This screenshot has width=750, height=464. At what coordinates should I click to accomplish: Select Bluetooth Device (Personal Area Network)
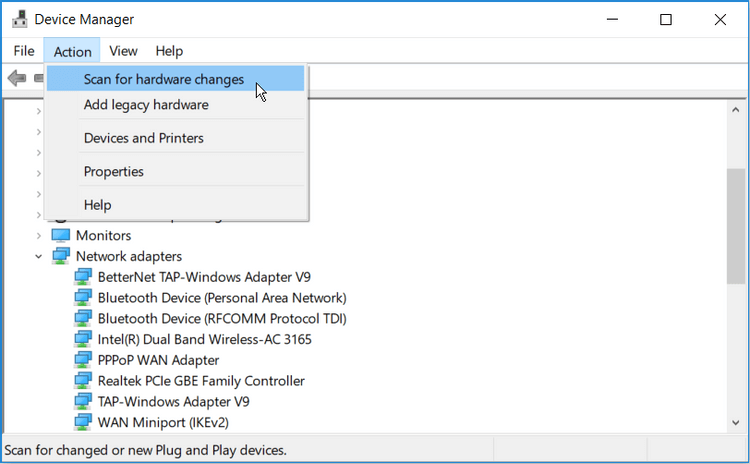(x=222, y=298)
